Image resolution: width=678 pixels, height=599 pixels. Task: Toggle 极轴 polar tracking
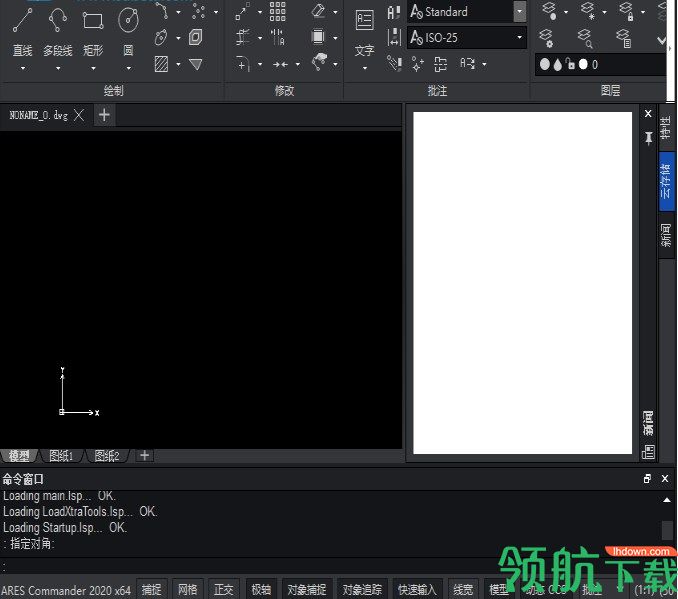click(261, 589)
